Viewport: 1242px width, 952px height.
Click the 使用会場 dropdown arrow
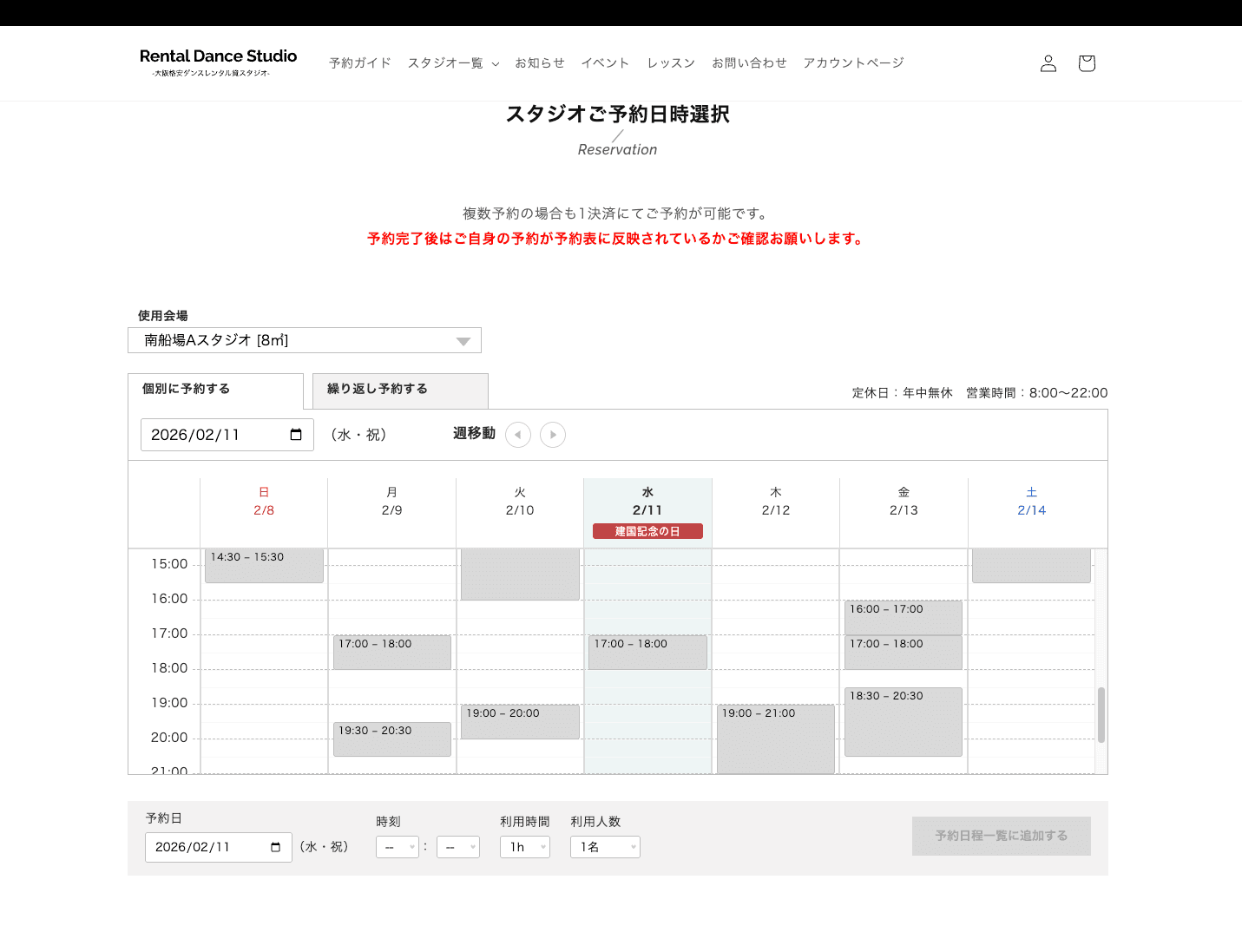pyautogui.click(x=463, y=339)
